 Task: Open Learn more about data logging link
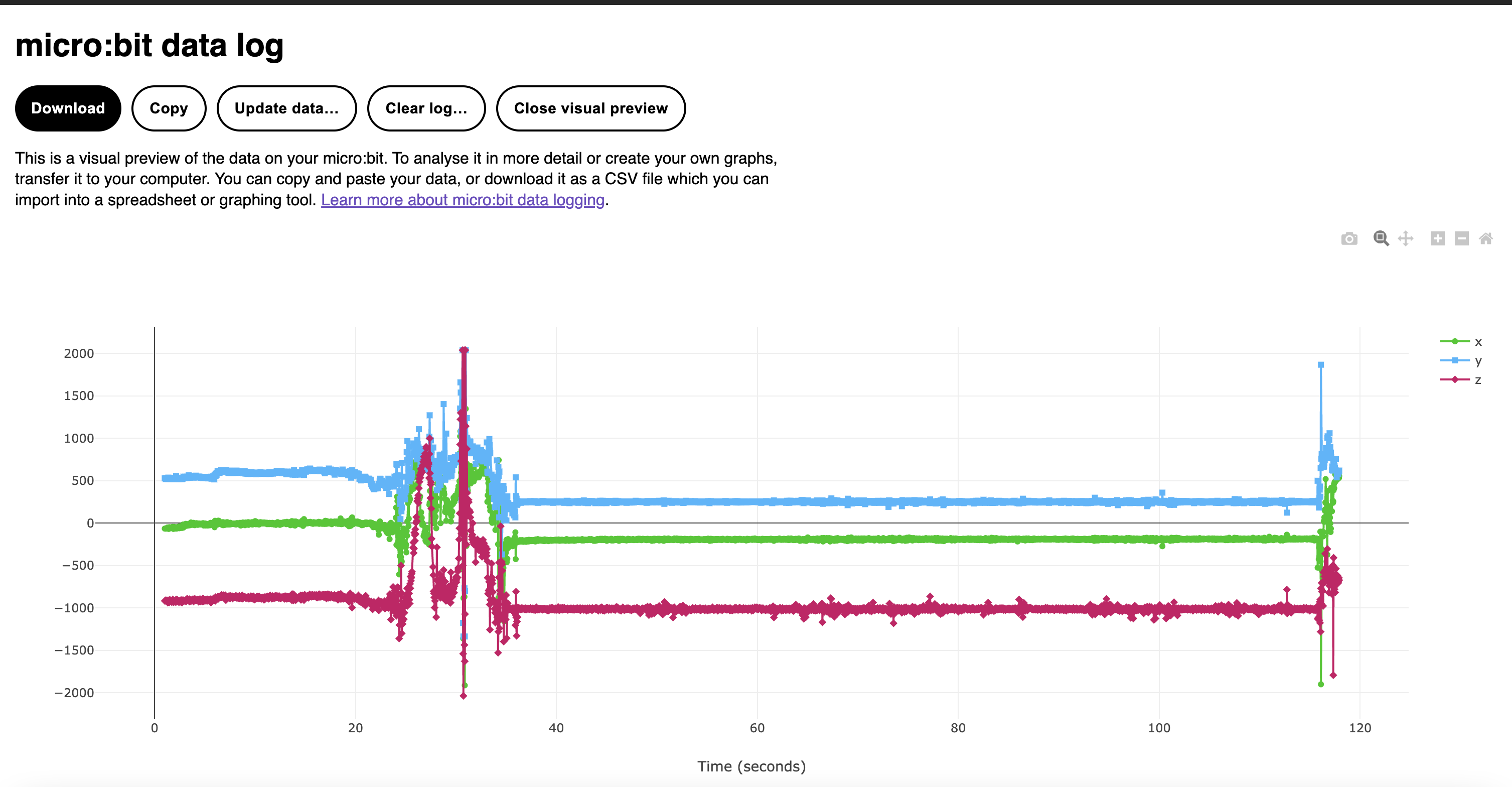pyautogui.click(x=463, y=200)
